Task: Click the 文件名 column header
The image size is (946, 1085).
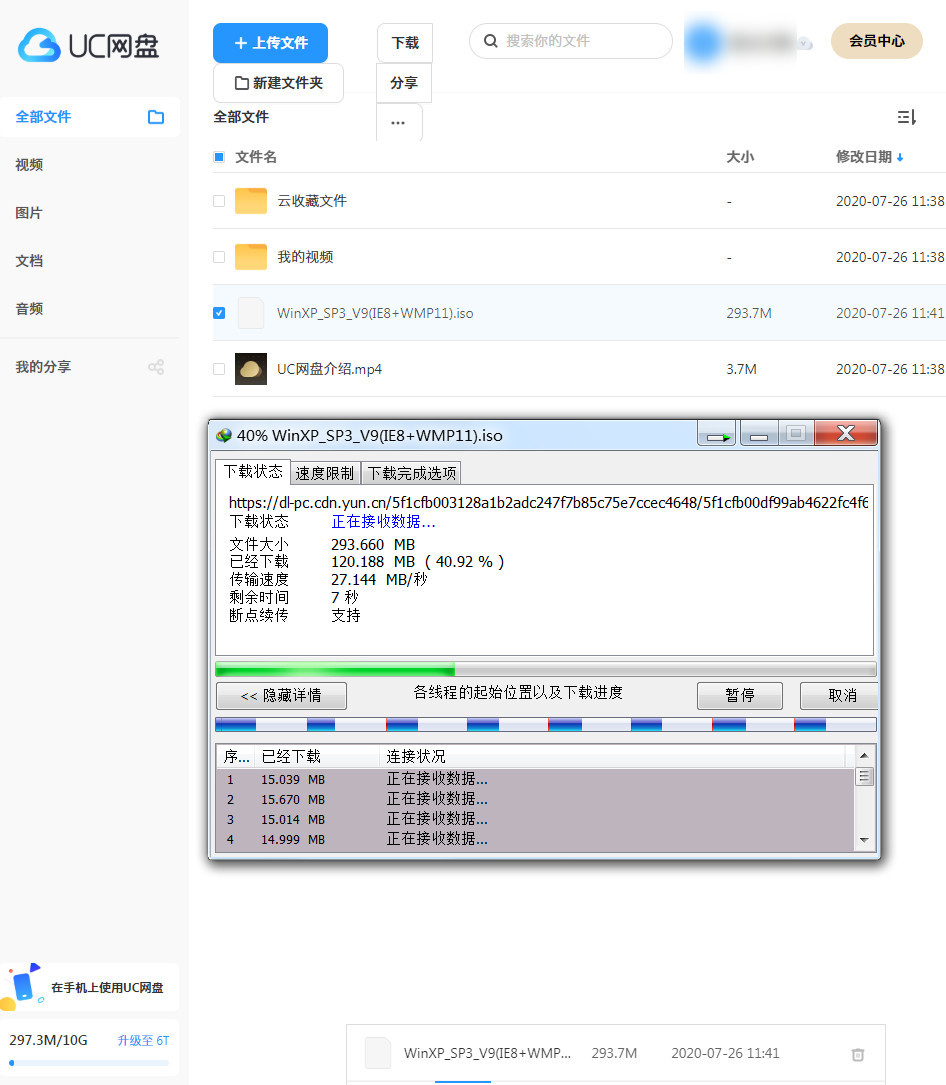Action: (x=256, y=157)
